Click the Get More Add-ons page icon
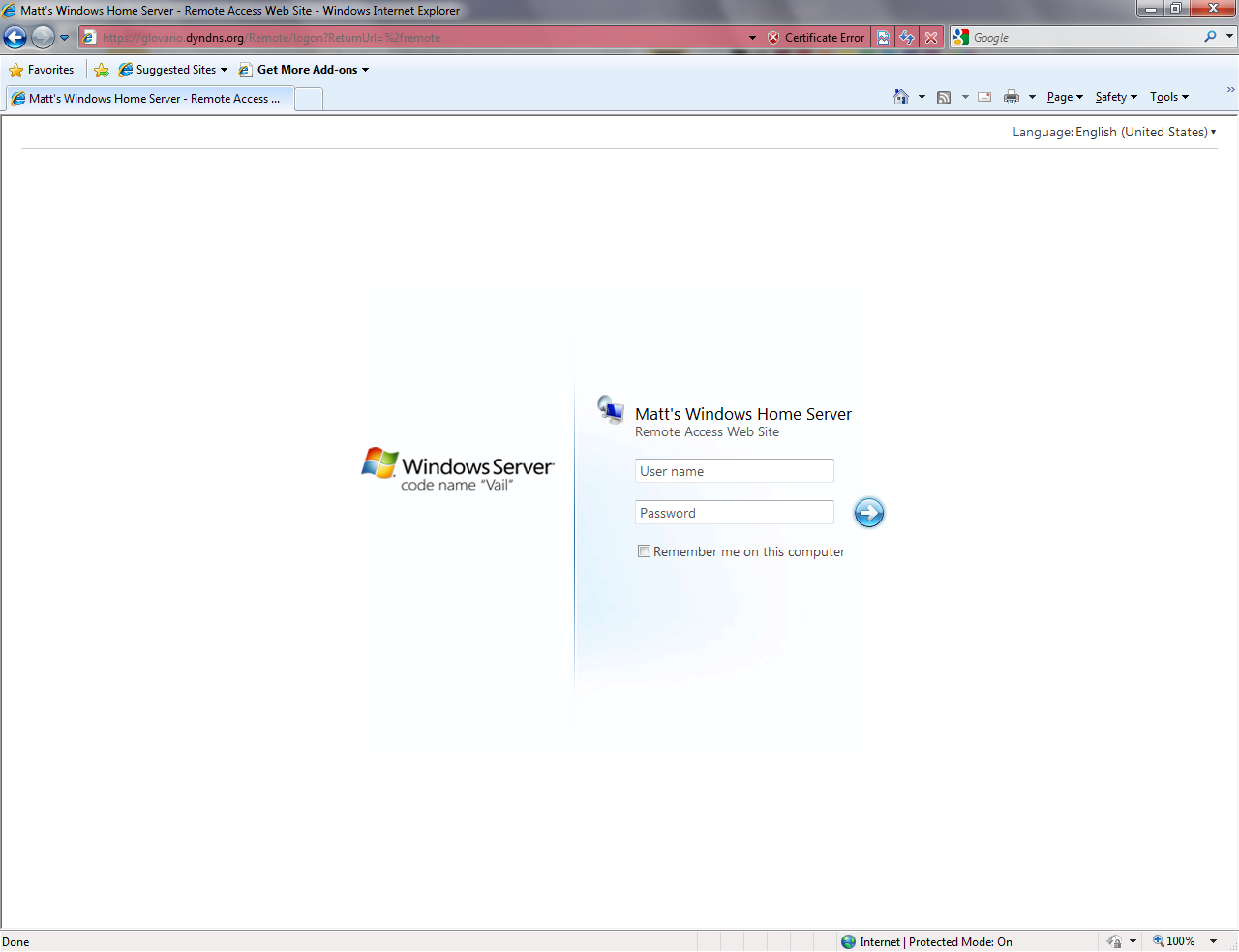1239x952 pixels. (x=246, y=70)
